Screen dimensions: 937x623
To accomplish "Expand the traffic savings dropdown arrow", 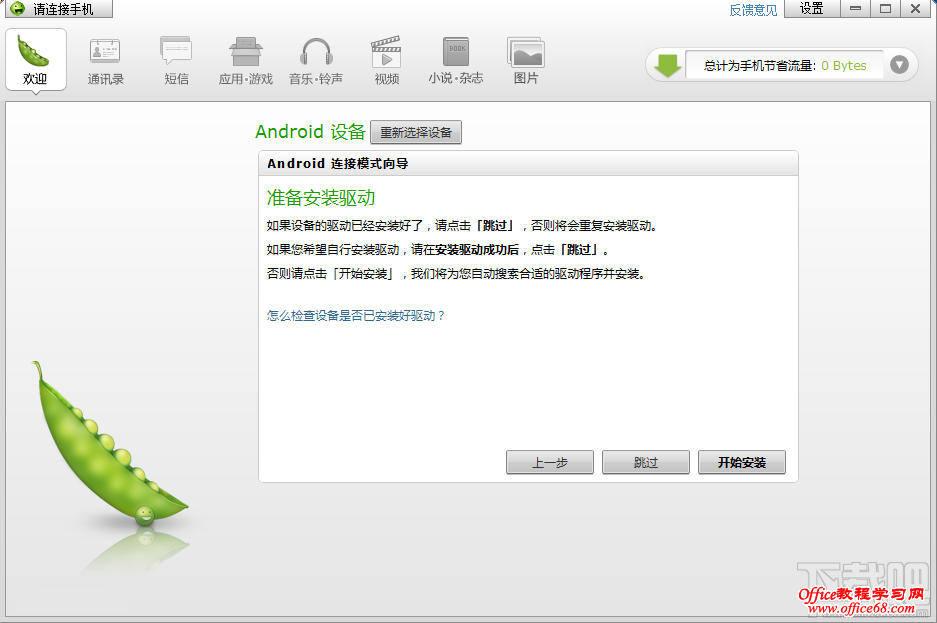I will (x=898, y=65).
